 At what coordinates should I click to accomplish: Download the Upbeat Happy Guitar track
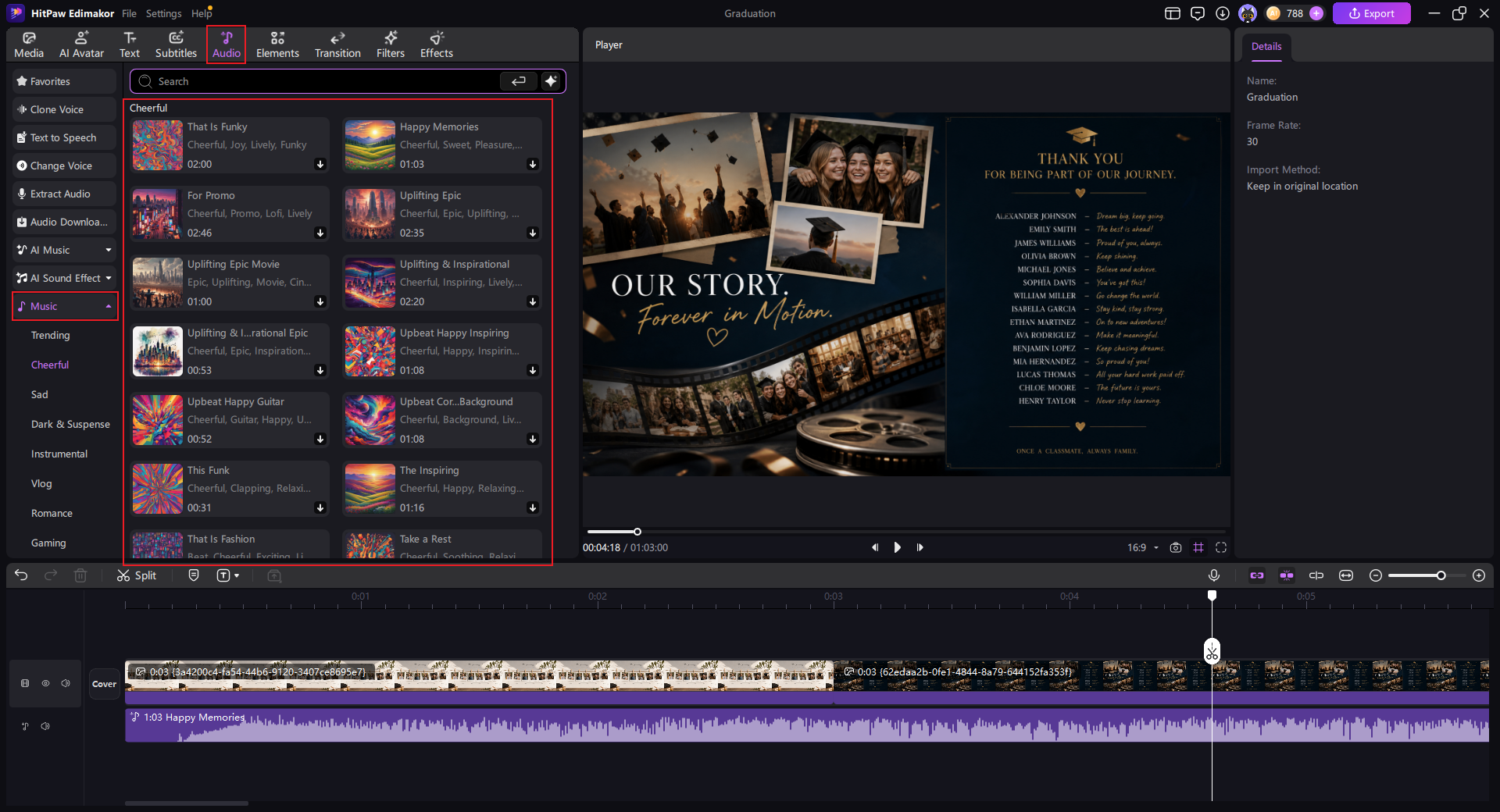(320, 439)
